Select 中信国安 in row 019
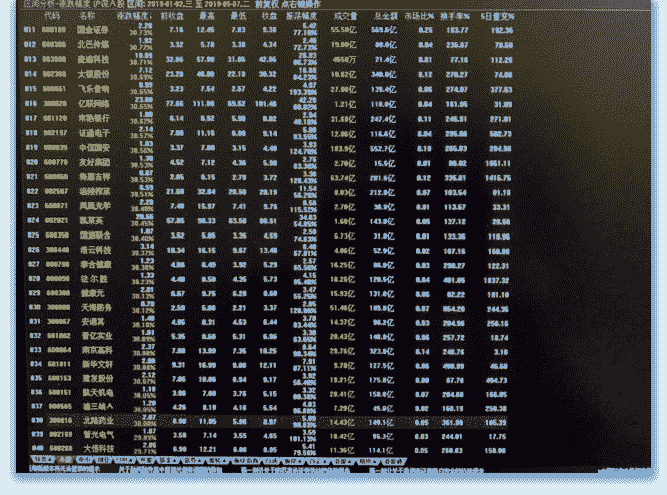Screen dimensions: 667x495 [94, 148]
